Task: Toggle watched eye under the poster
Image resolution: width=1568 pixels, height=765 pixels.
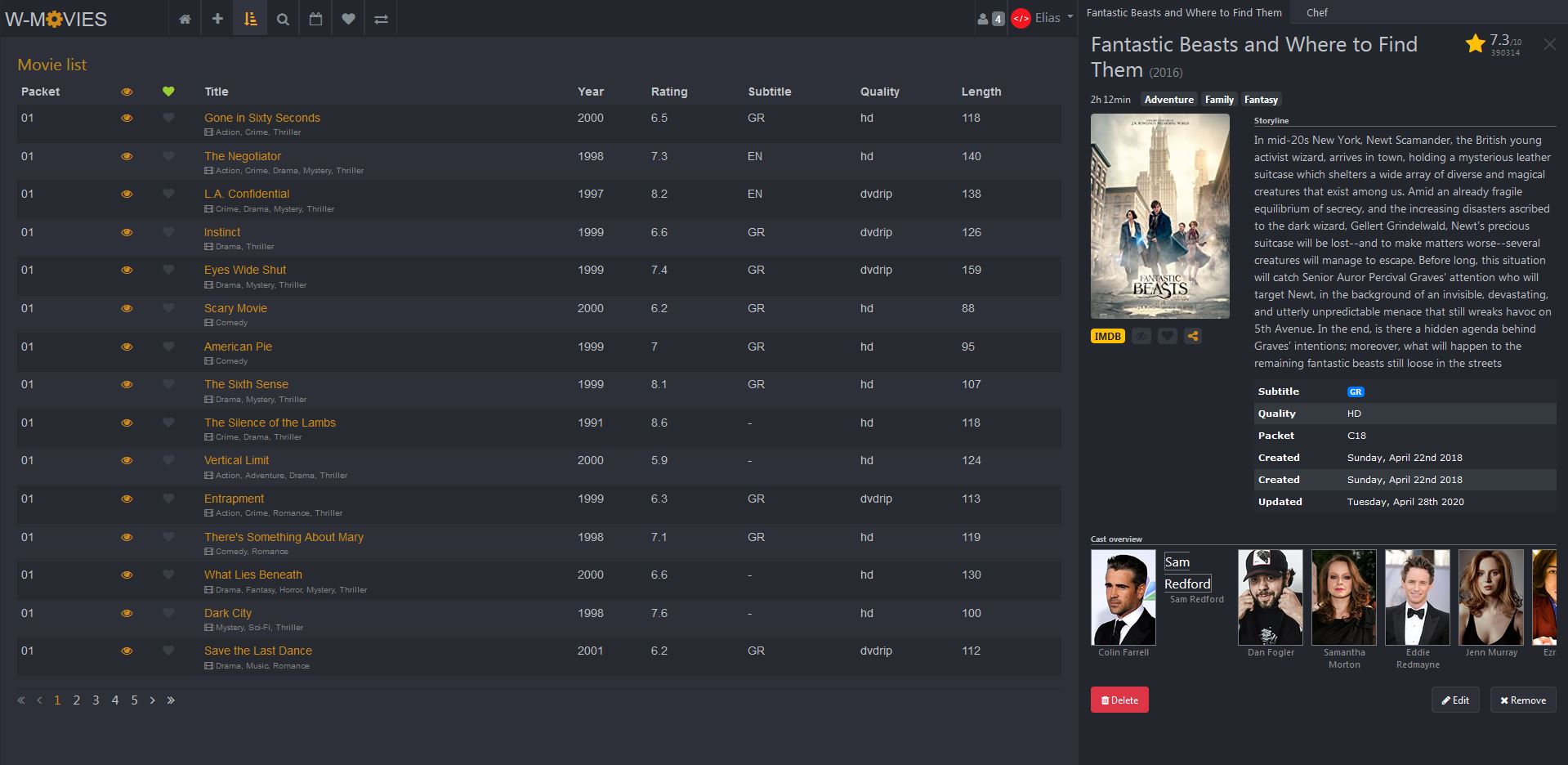Action: [1141, 336]
